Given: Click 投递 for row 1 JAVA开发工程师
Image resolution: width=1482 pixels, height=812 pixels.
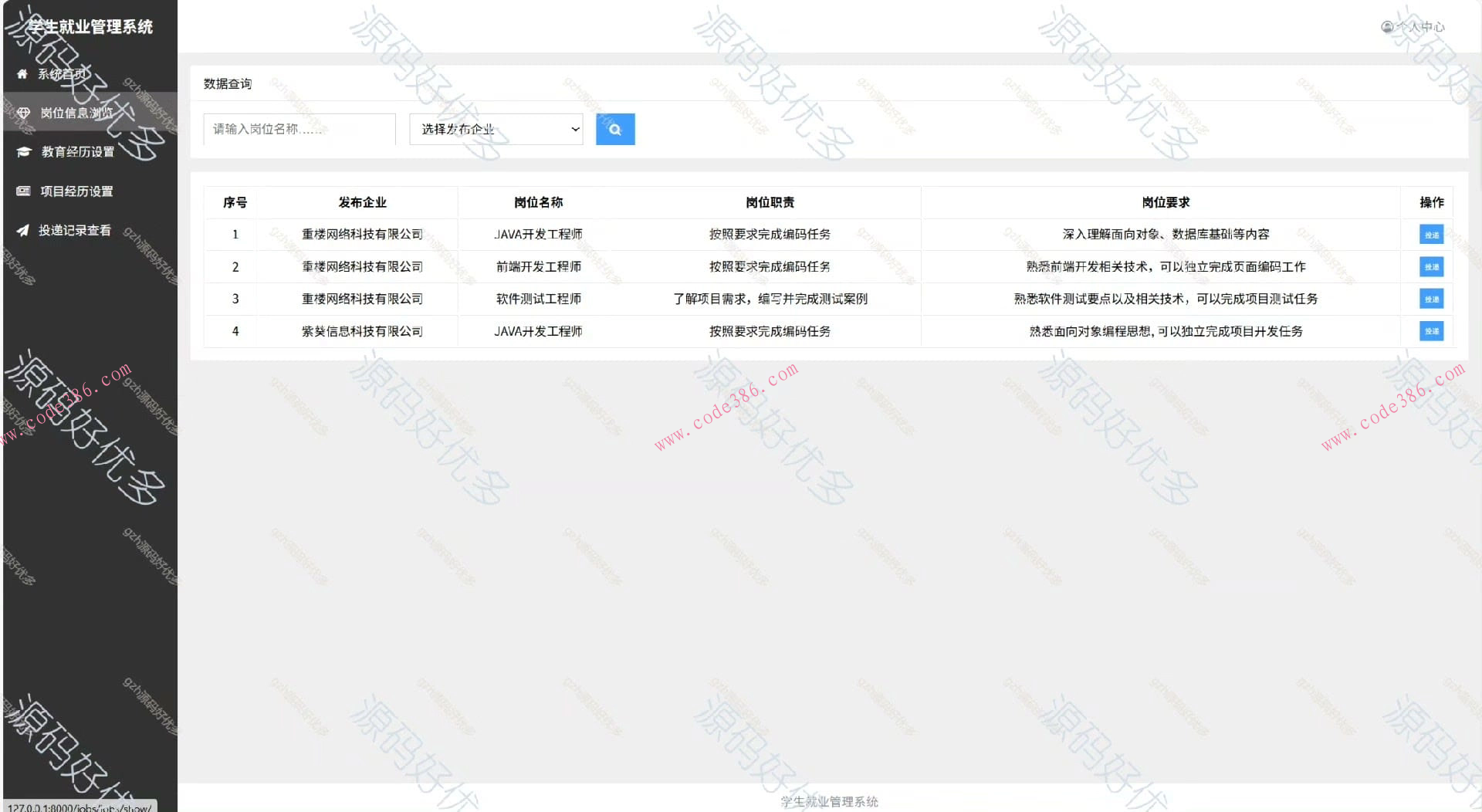Looking at the screenshot, I should point(1431,235).
